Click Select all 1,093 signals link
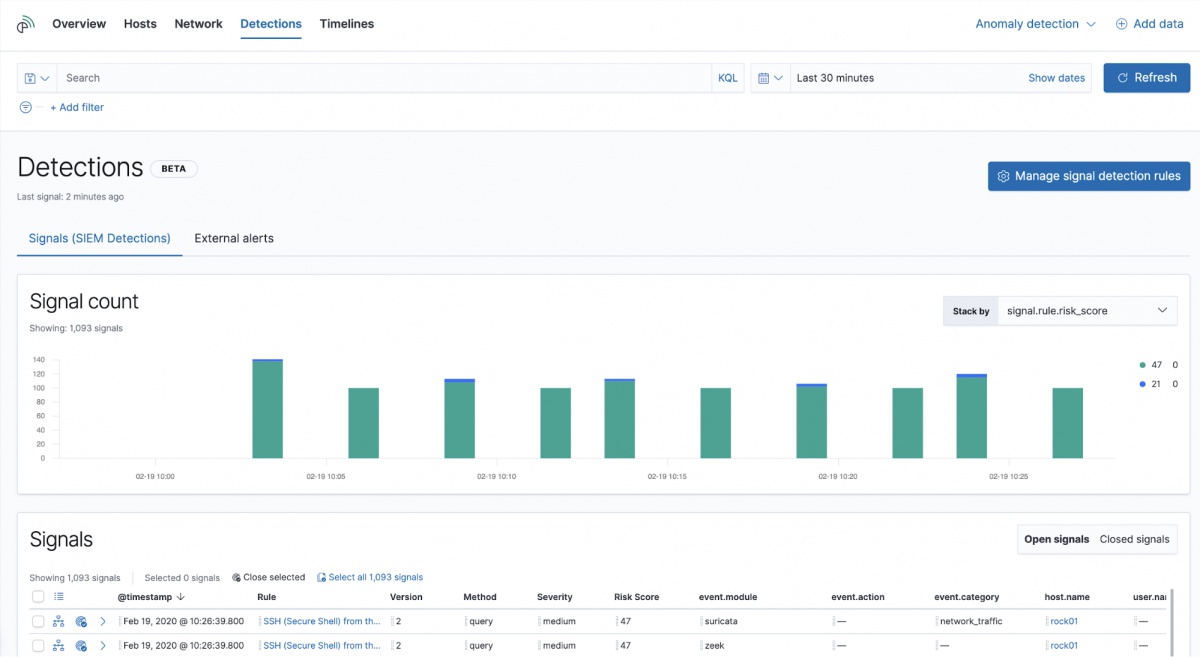This screenshot has width=1200, height=657. pyautogui.click(x=375, y=577)
